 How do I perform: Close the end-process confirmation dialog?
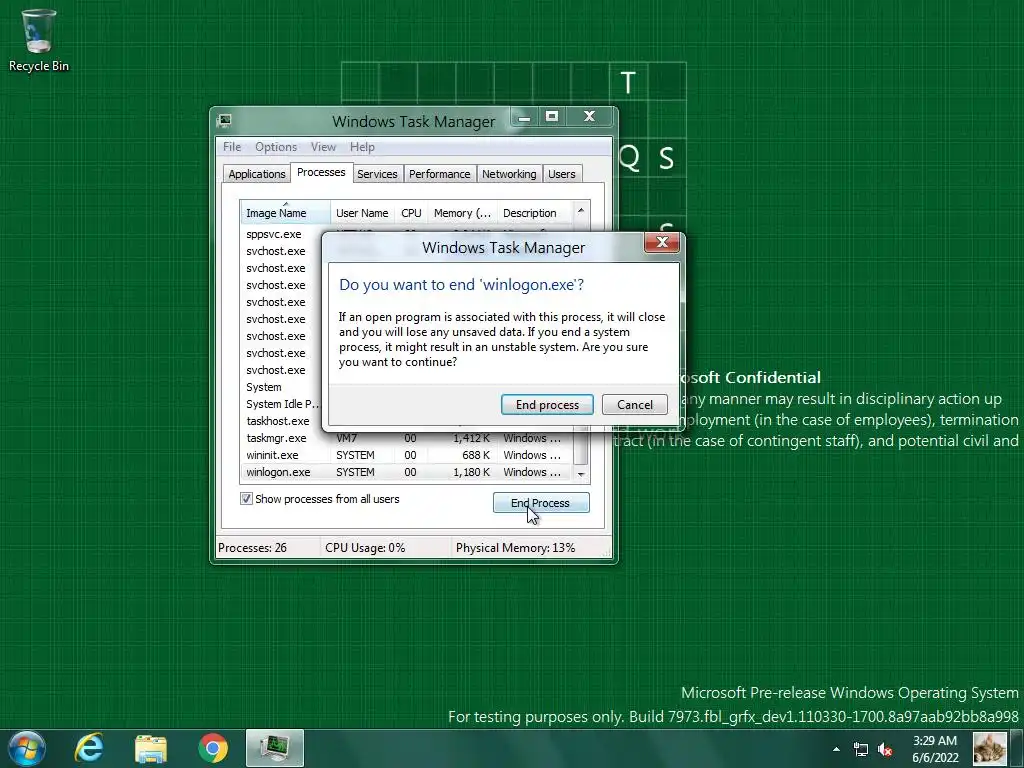(x=662, y=242)
